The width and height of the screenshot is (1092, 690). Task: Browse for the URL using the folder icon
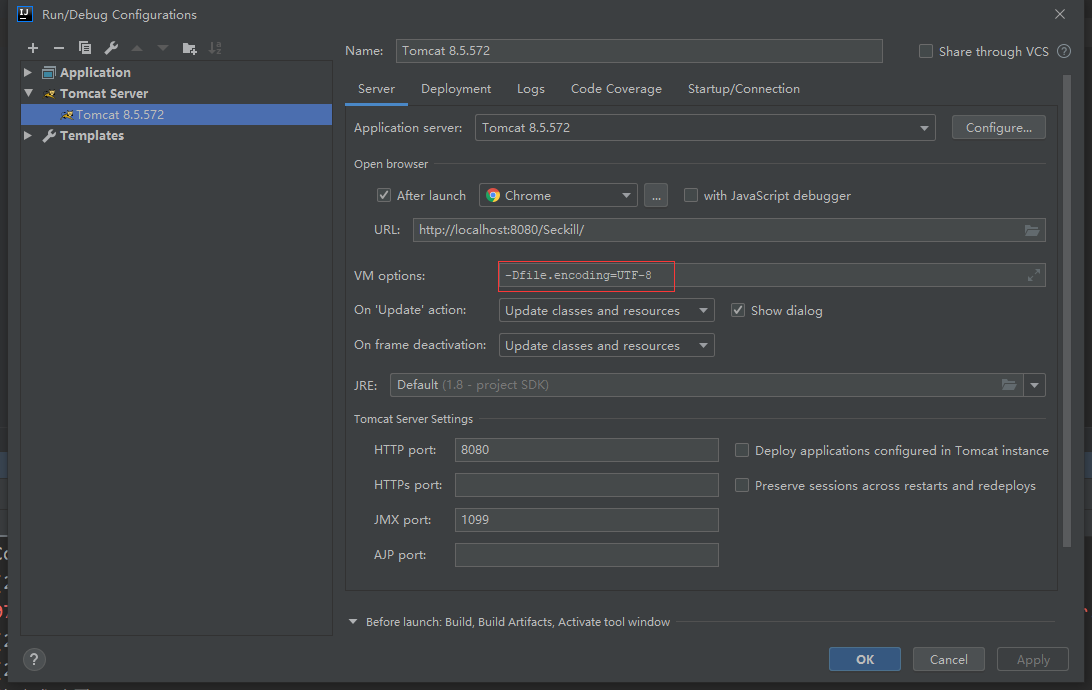tap(1031, 230)
